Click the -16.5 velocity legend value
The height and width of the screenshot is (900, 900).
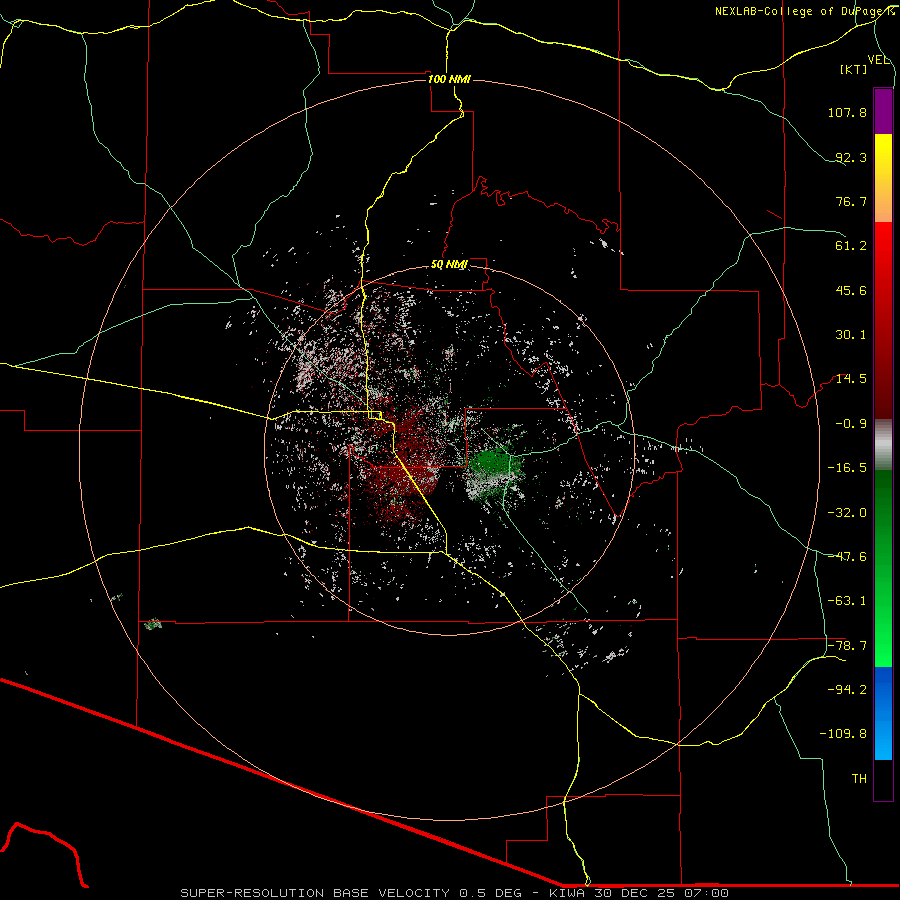point(847,468)
